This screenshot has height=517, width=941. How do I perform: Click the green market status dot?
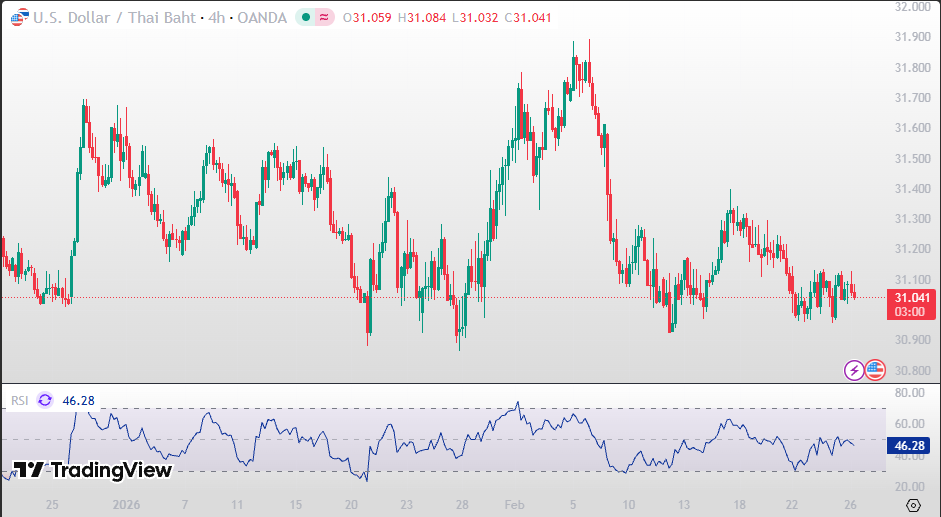click(x=305, y=18)
